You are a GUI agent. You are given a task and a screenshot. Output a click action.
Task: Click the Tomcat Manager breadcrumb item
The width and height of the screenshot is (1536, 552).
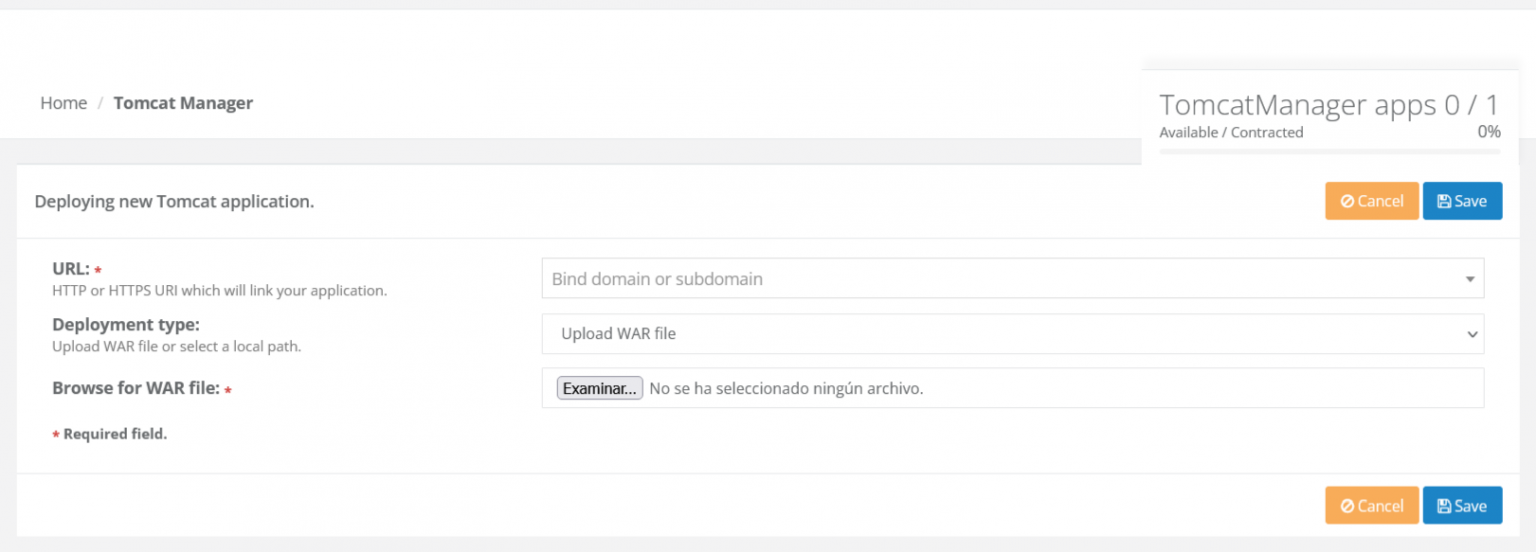click(183, 103)
